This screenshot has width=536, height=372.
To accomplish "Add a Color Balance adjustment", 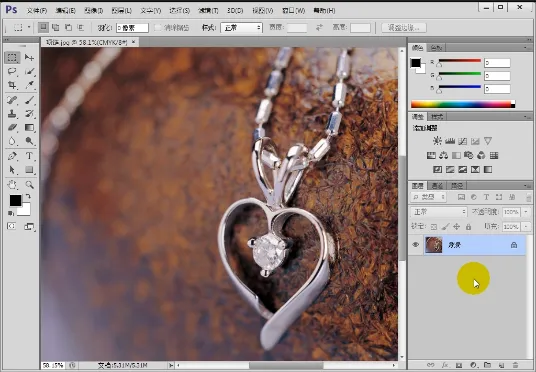I will click(444, 156).
